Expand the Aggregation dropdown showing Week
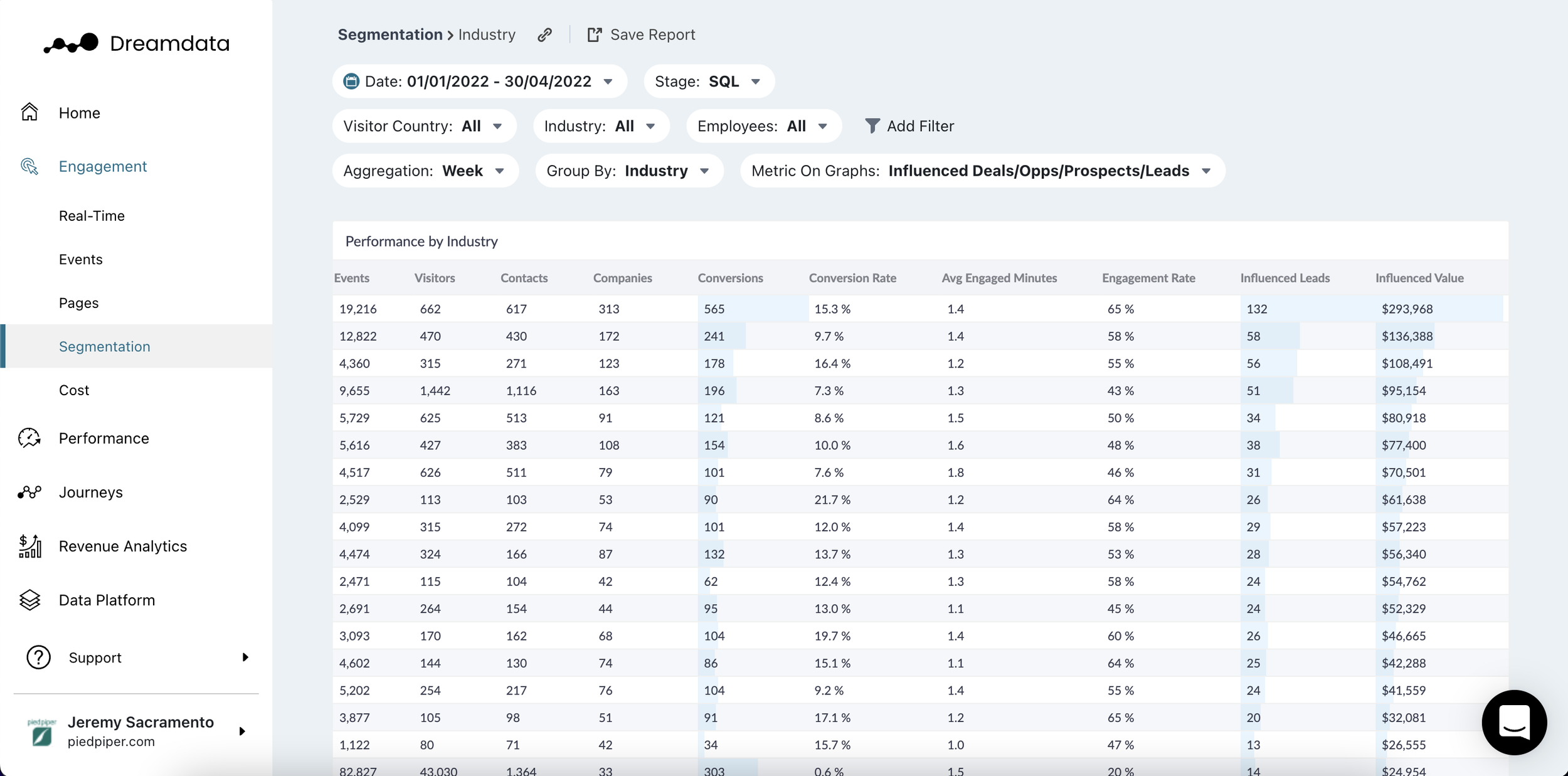This screenshot has width=1568, height=776. tap(425, 171)
